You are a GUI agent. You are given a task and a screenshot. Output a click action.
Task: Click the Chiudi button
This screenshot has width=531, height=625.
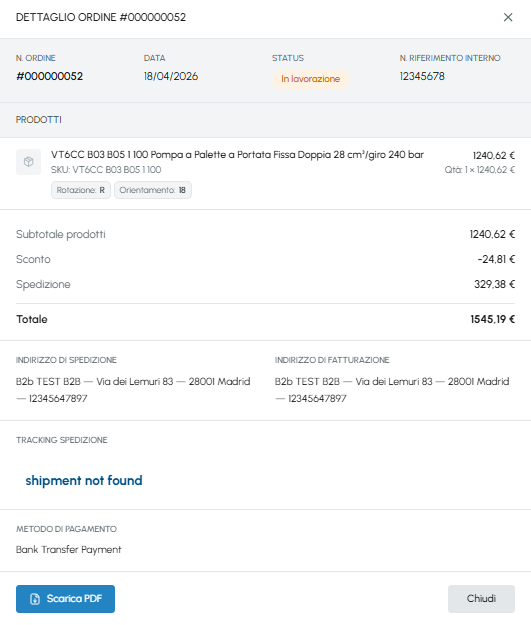pyautogui.click(x=481, y=599)
